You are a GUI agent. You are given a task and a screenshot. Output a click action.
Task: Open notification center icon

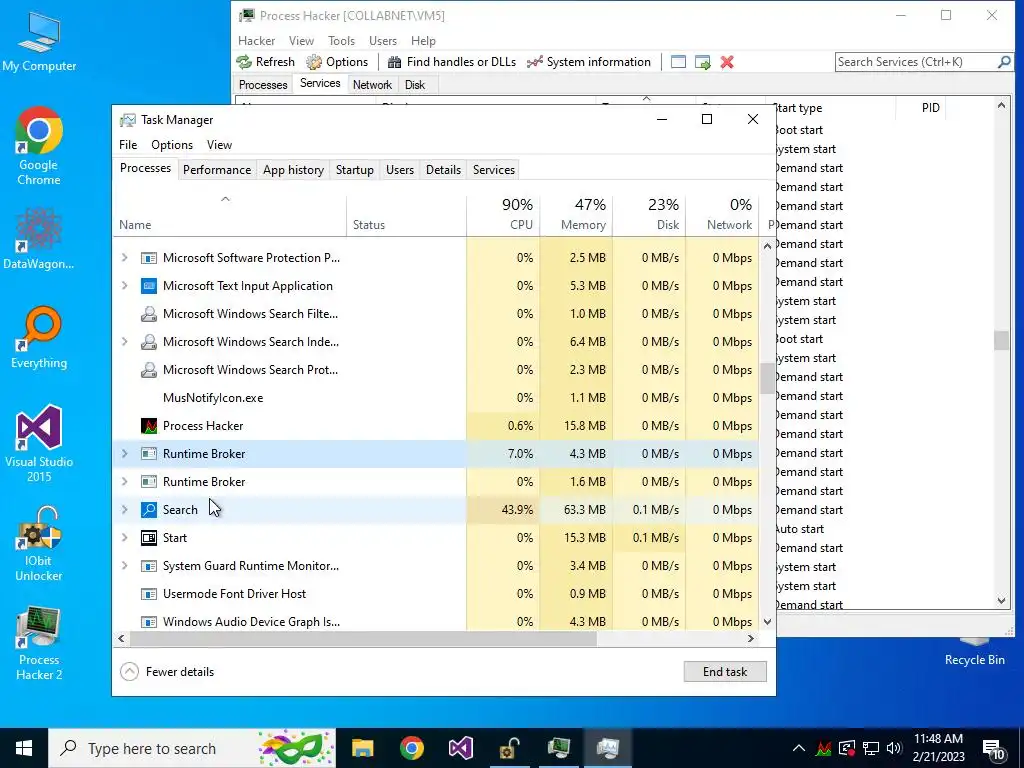(993, 749)
